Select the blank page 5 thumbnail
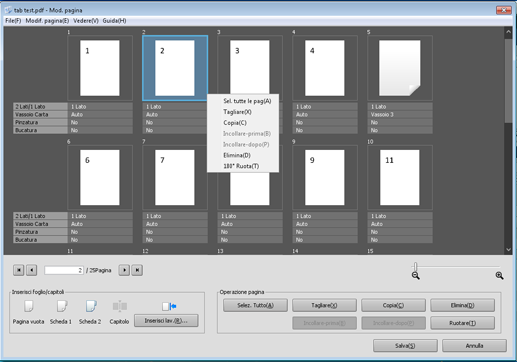Viewport: 517px width, 362px height. coord(400,68)
